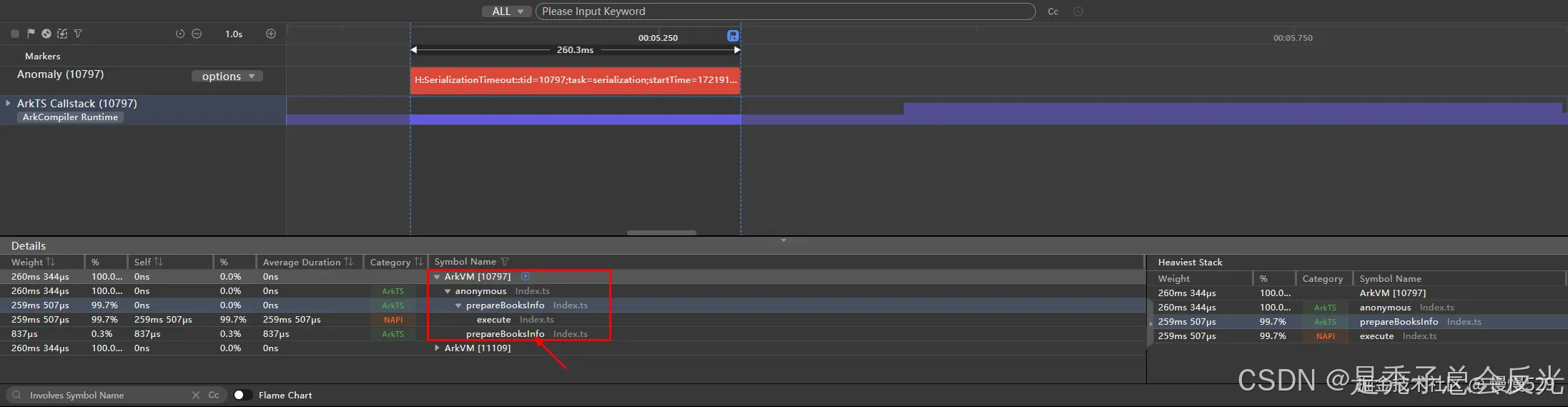The height and width of the screenshot is (407, 1568).
Task: Collapse the anonymous Index.ts node
Action: click(x=448, y=291)
